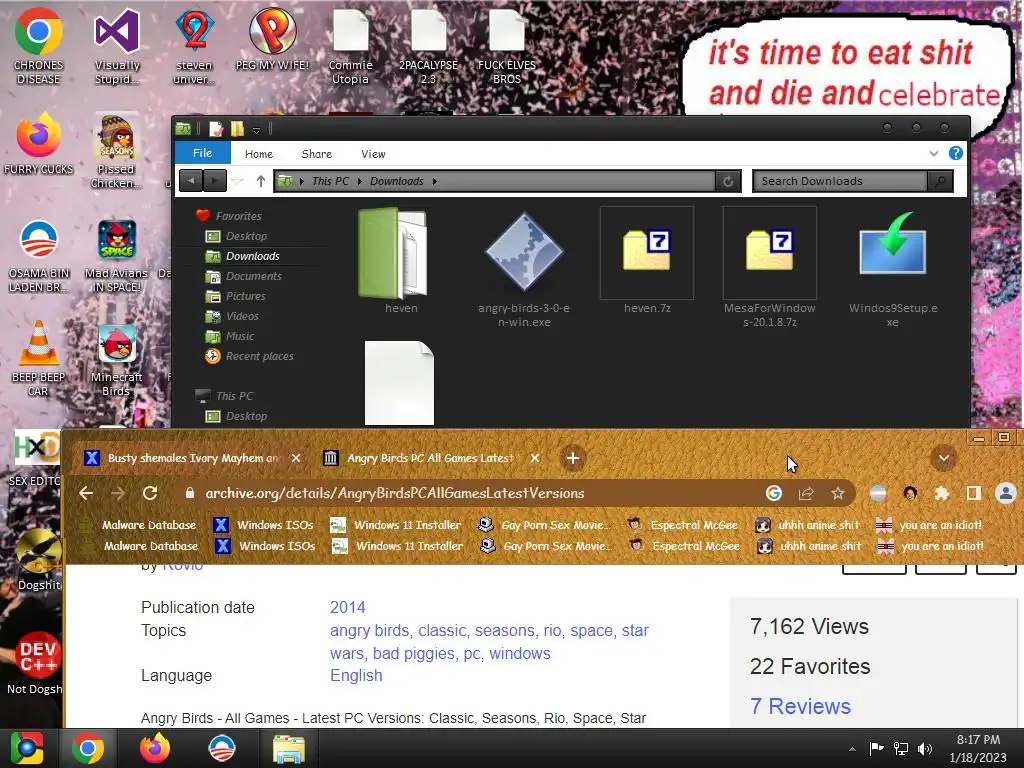Go up one folder level in Explorer
Viewport: 1024px width, 768px height.
click(261, 181)
